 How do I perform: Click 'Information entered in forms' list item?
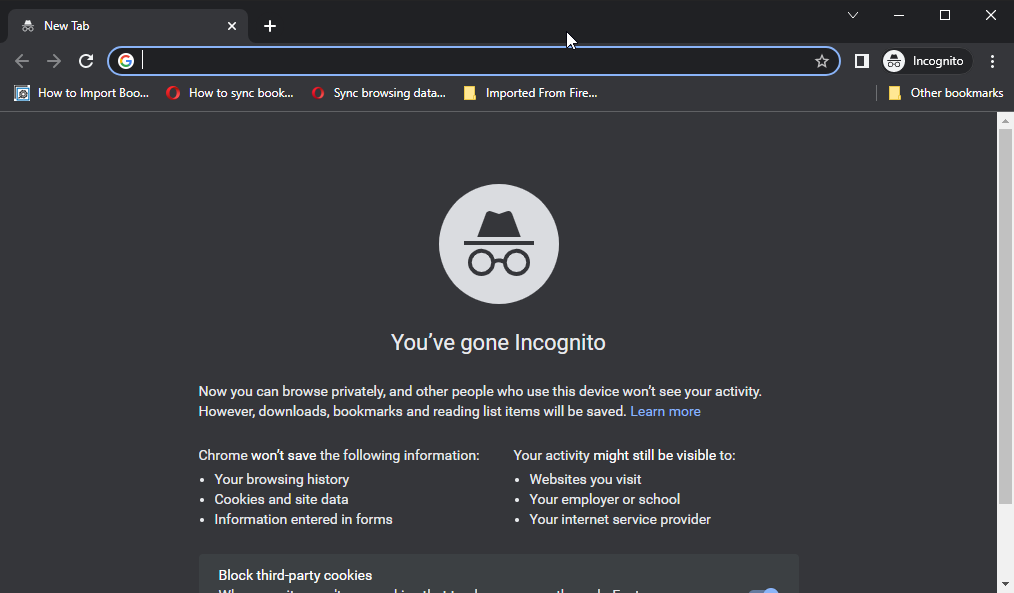point(303,519)
